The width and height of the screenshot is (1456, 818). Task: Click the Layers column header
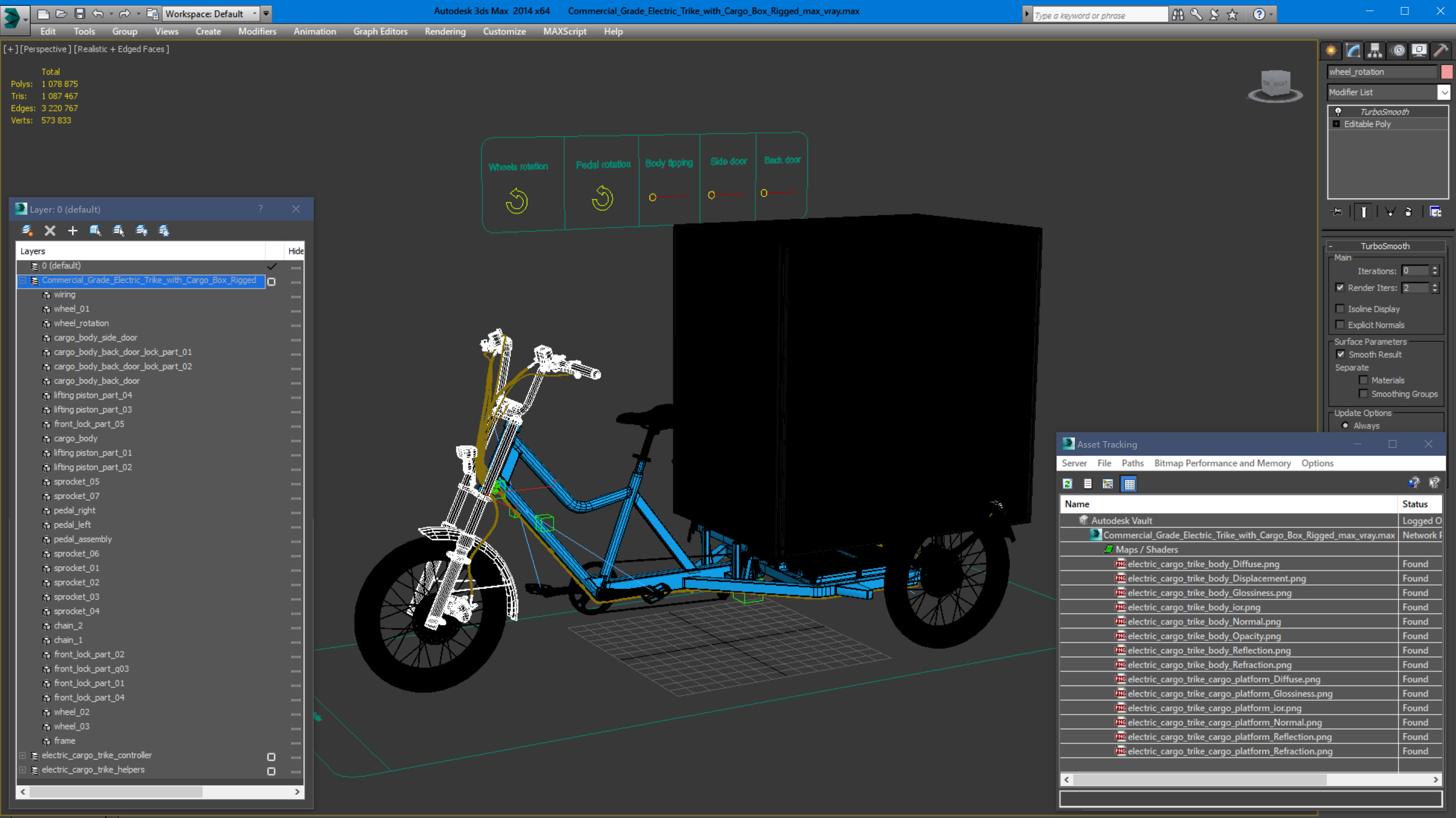tap(141, 251)
